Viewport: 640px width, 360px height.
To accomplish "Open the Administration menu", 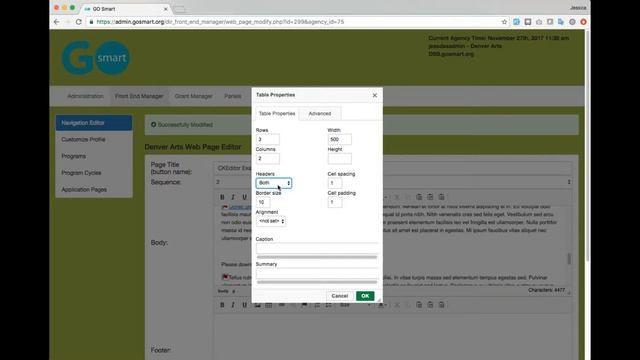I will (85, 96).
